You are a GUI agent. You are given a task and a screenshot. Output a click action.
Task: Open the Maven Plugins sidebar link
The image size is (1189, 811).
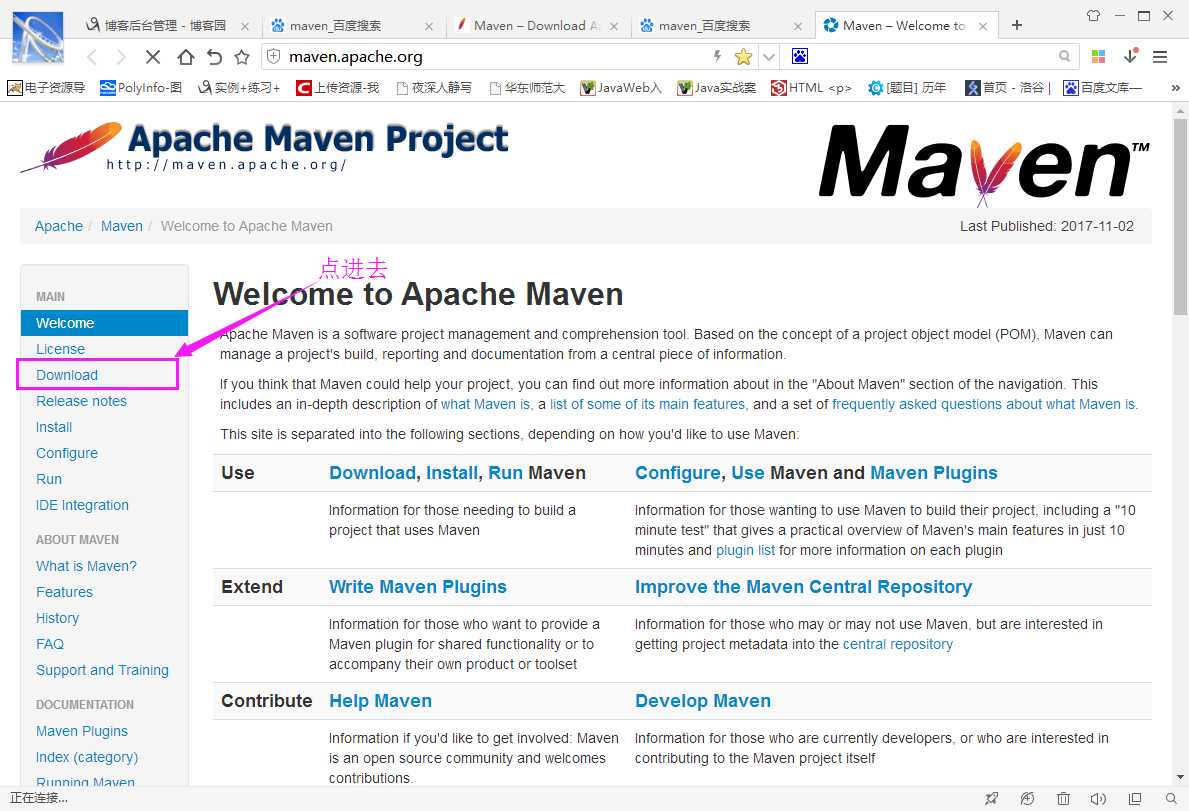click(x=82, y=731)
